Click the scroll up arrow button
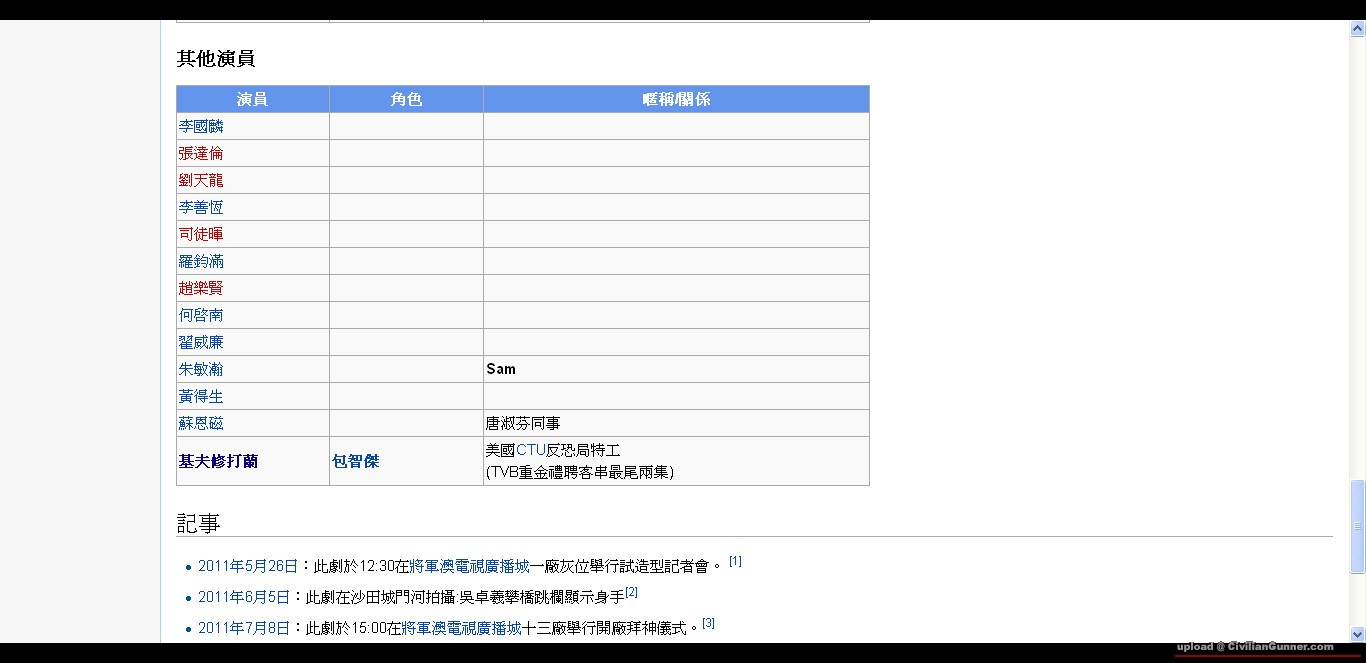The width and height of the screenshot is (1366, 663). [1357, 30]
